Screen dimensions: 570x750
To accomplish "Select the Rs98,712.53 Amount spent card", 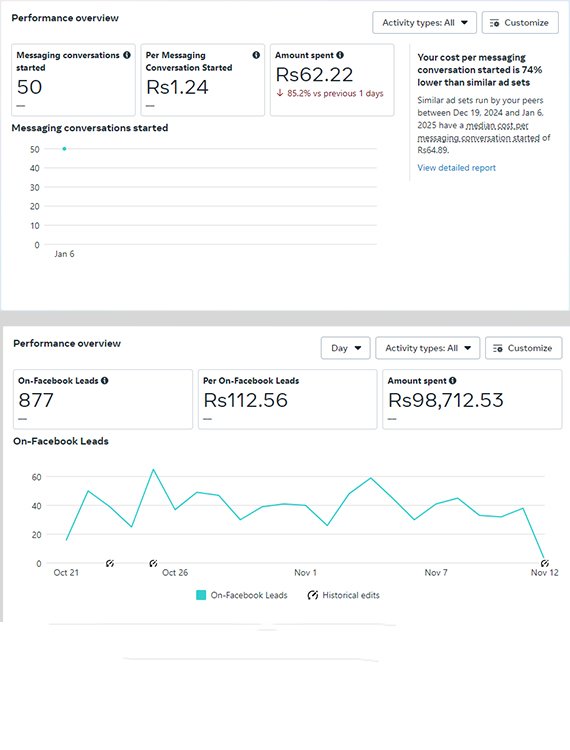I will pos(472,399).
